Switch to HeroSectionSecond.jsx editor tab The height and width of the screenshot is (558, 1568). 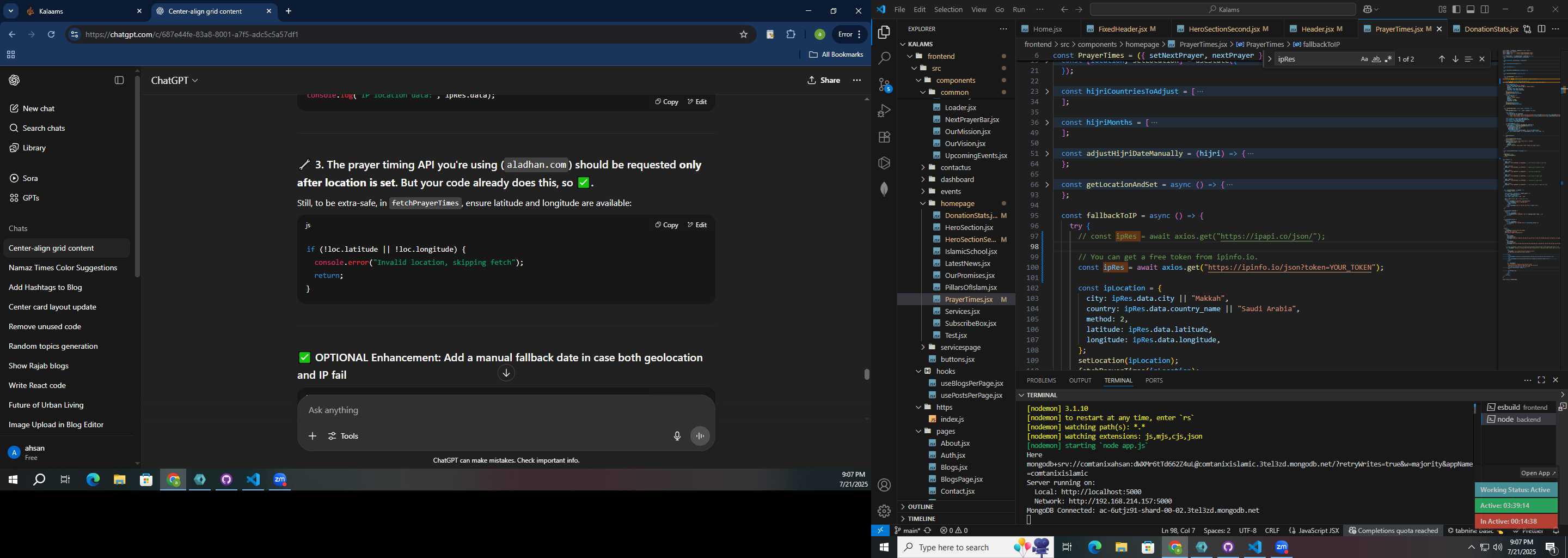point(1223,29)
